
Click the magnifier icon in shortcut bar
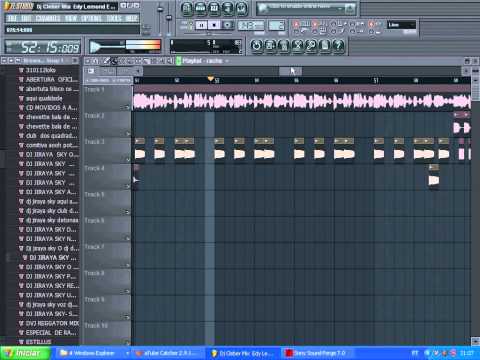(x=311, y=46)
